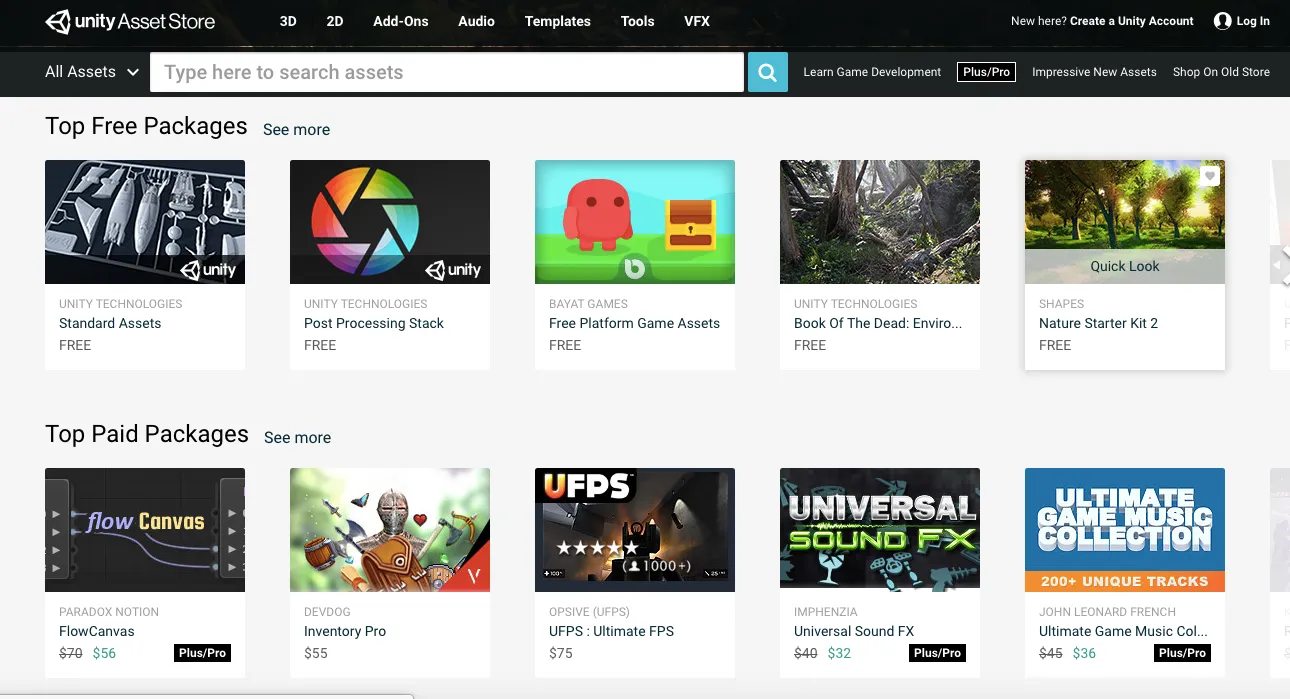
Task: Open the Standard Assets thumbnail
Action: (x=145, y=222)
